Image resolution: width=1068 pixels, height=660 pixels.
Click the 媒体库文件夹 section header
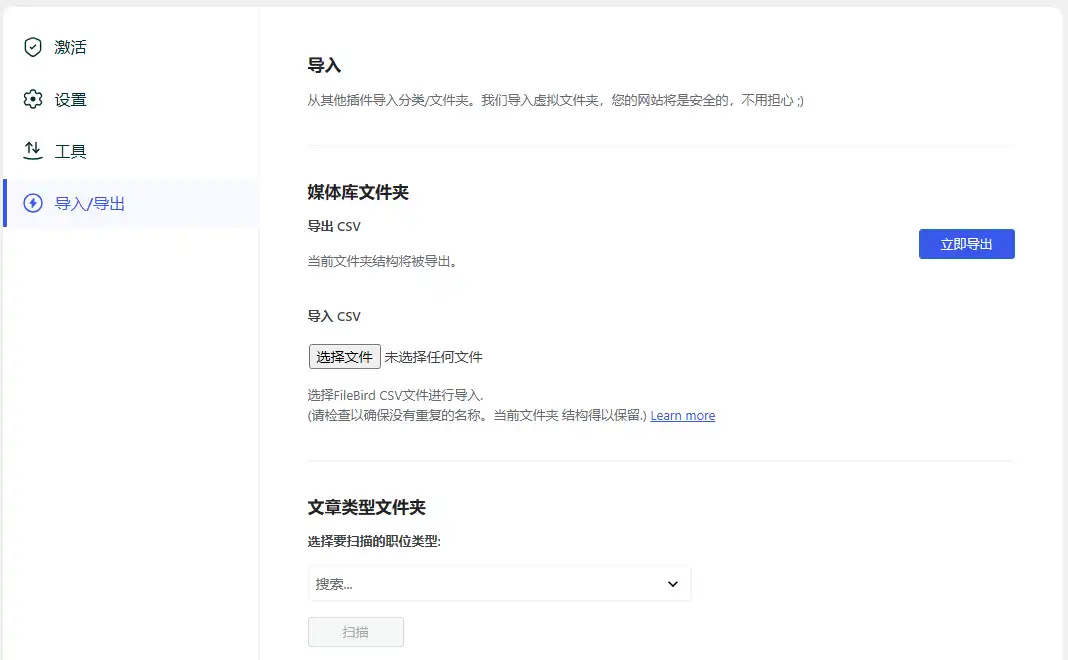(359, 191)
